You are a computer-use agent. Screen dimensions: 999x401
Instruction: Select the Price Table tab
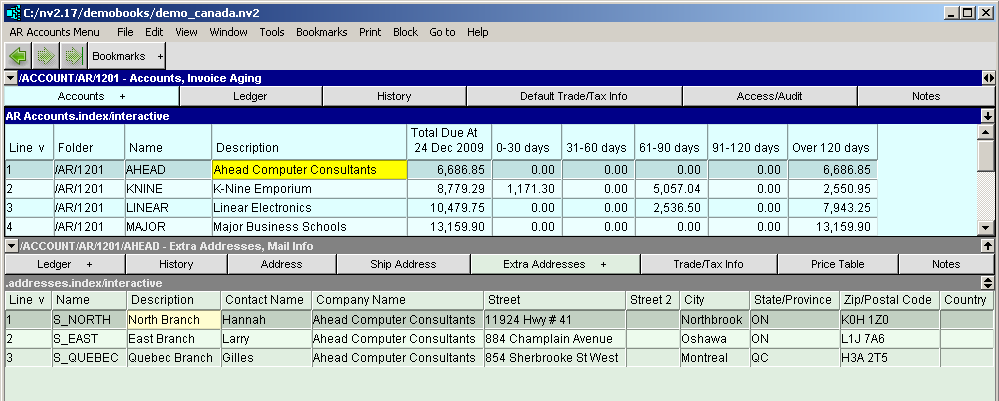[838, 264]
